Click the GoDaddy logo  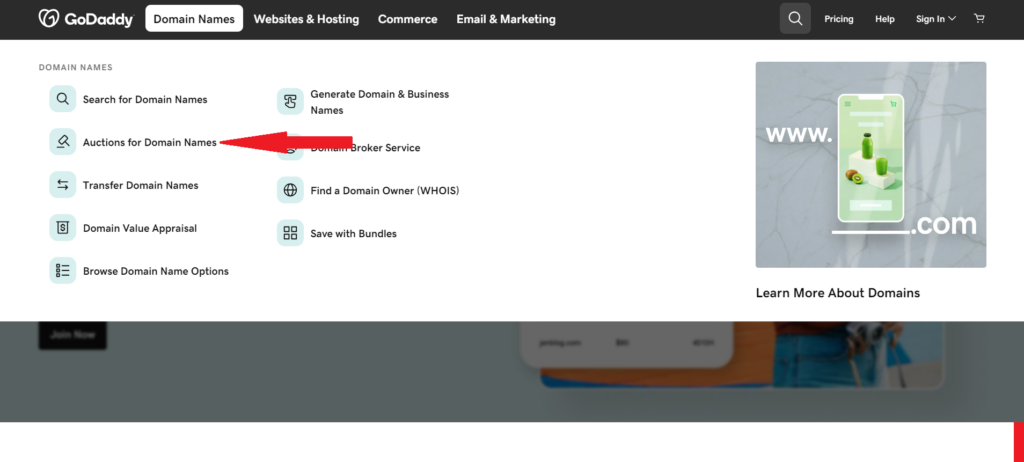(86, 19)
